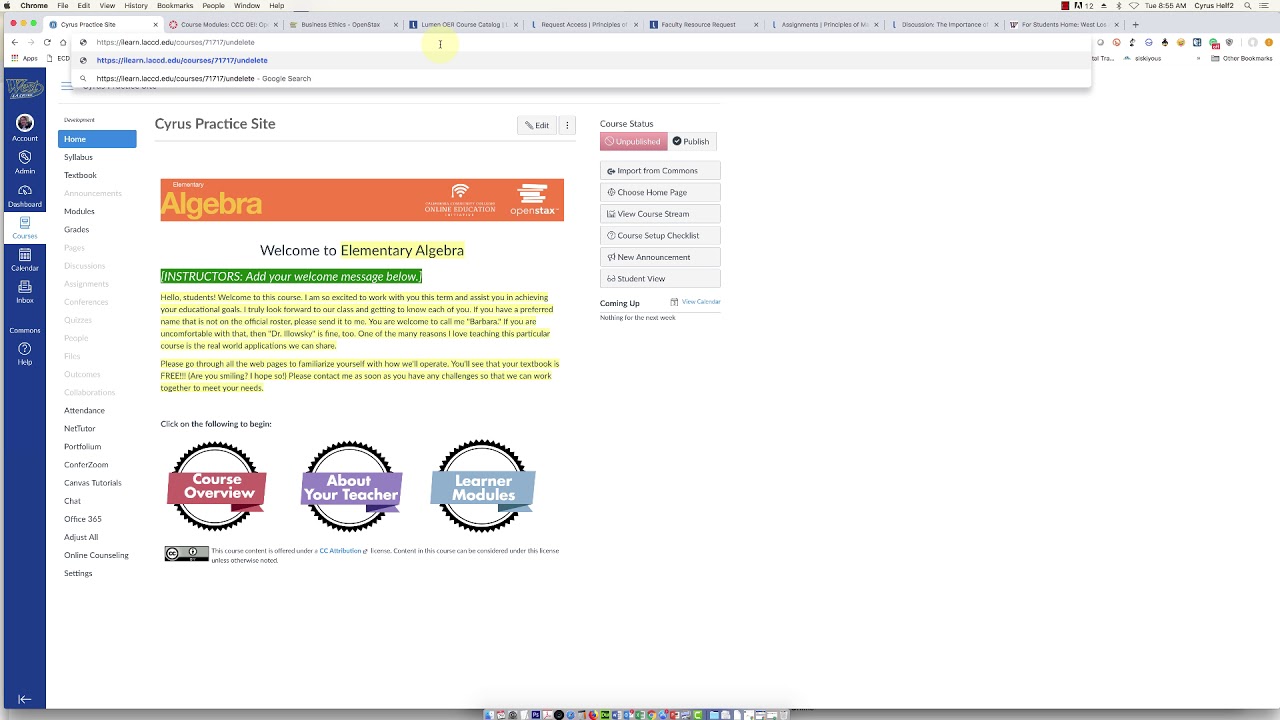Image resolution: width=1280 pixels, height=720 pixels.
Task: Click the Learner Modules badge
Action: (483, 486)
